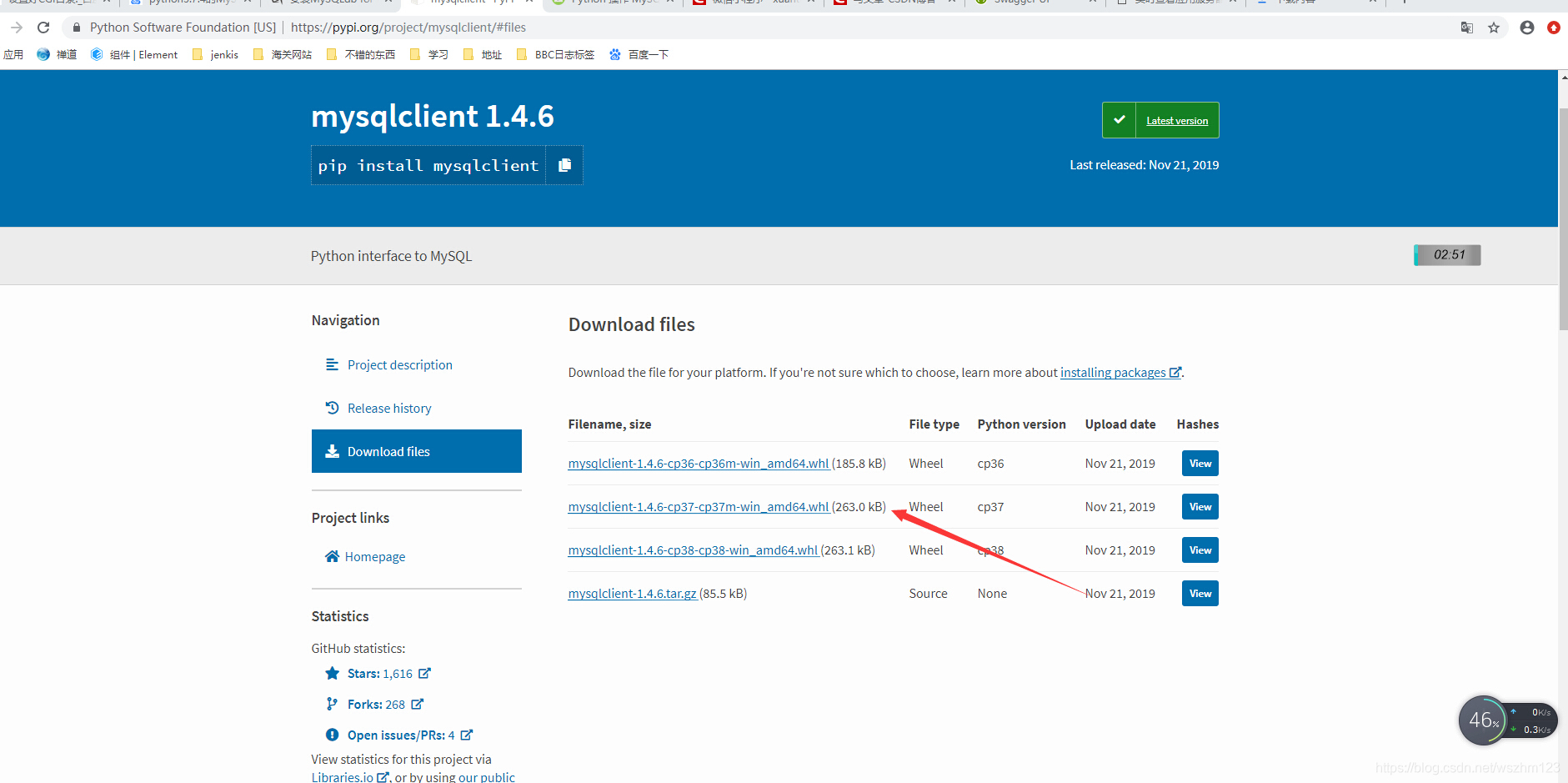
Task: View hashes for cp38 wheel
Action: coord(1200,550)
